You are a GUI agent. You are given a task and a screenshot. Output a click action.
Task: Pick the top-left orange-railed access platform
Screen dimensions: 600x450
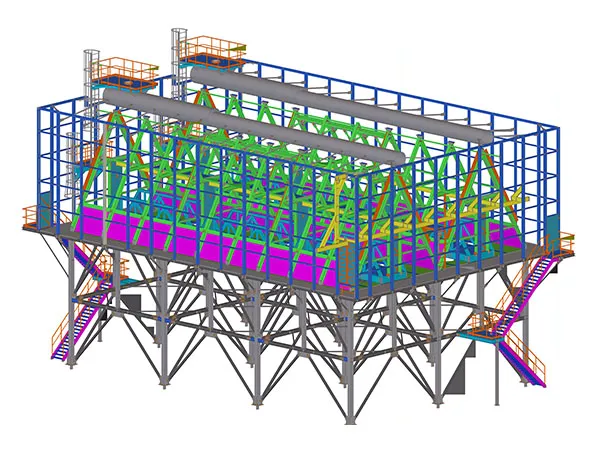pos(125,75)
